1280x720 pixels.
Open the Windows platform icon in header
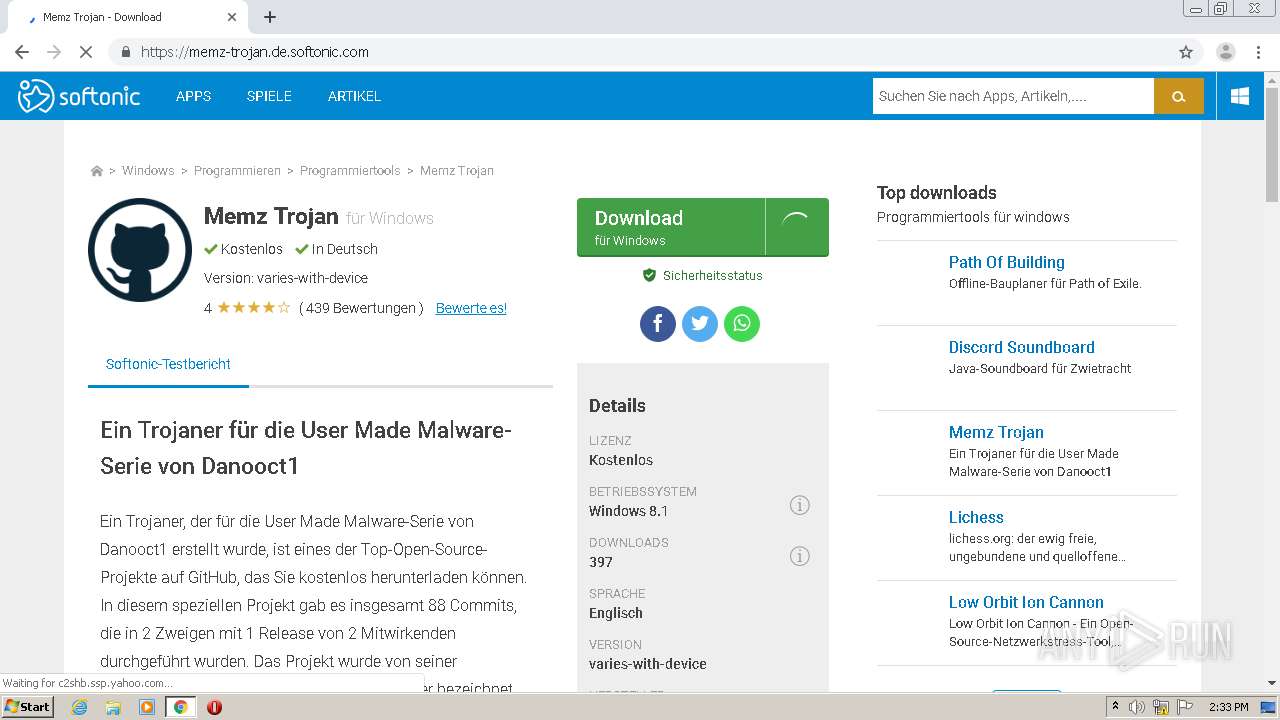pos(1240,96)
